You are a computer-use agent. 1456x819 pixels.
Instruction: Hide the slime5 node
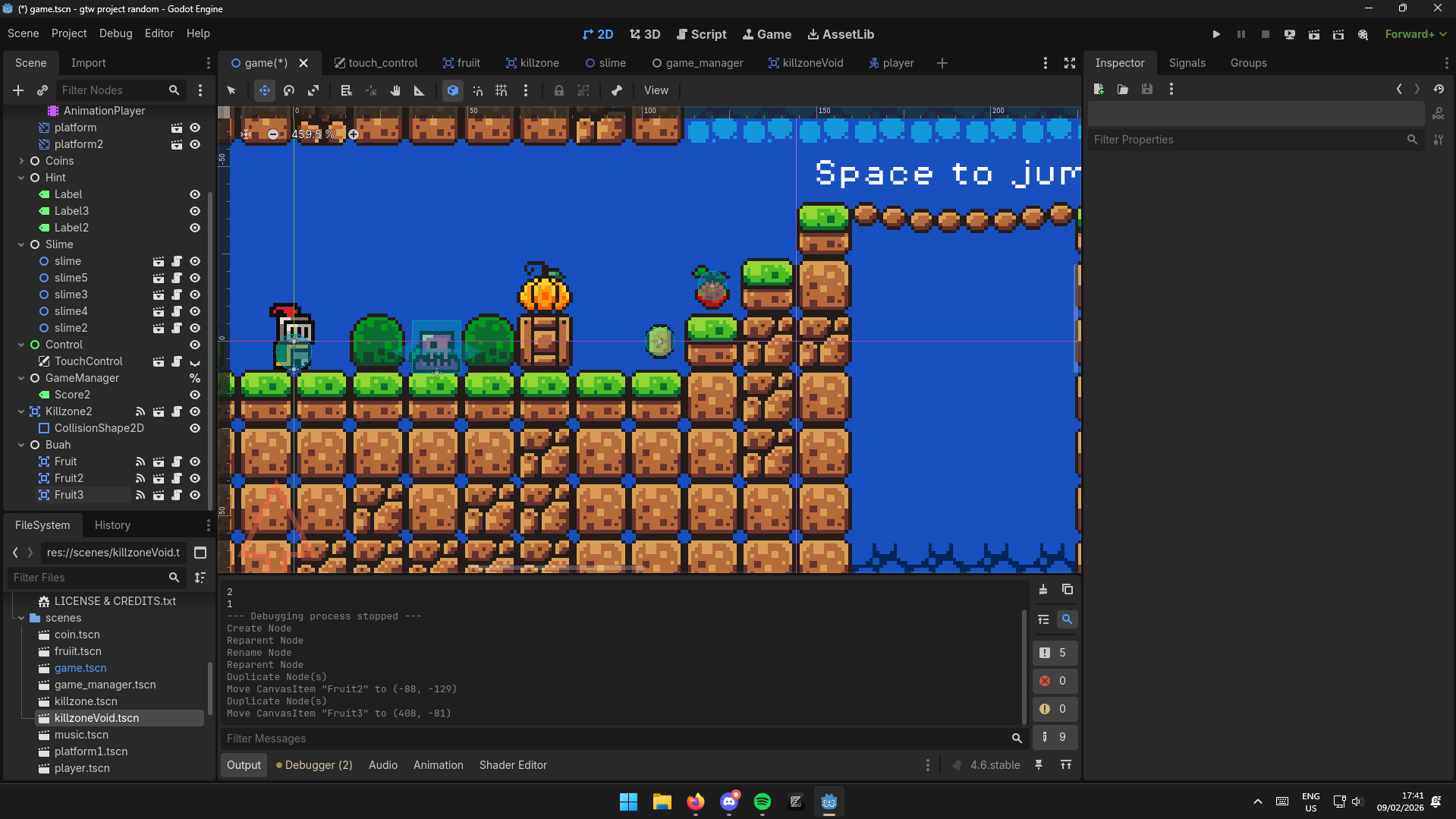coord(195,278)
